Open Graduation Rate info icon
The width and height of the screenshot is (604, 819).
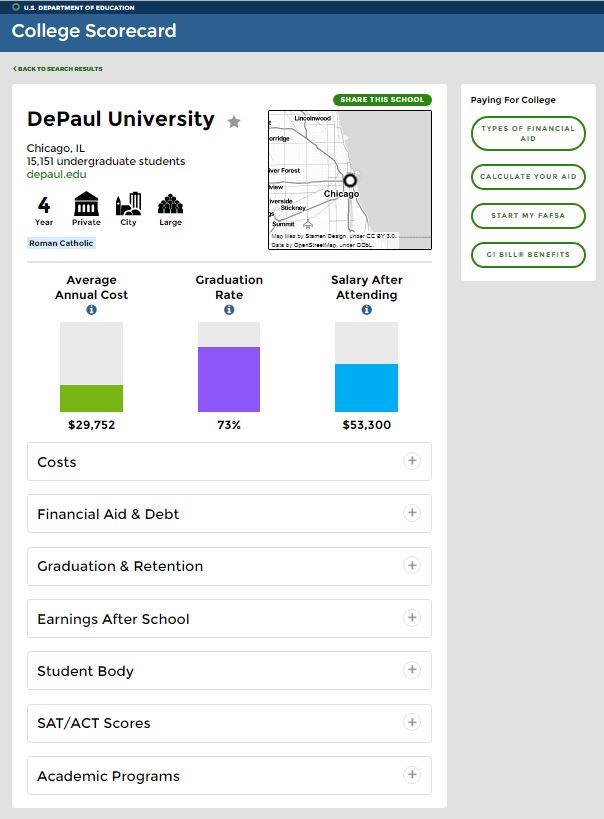[x=229, y=310]
